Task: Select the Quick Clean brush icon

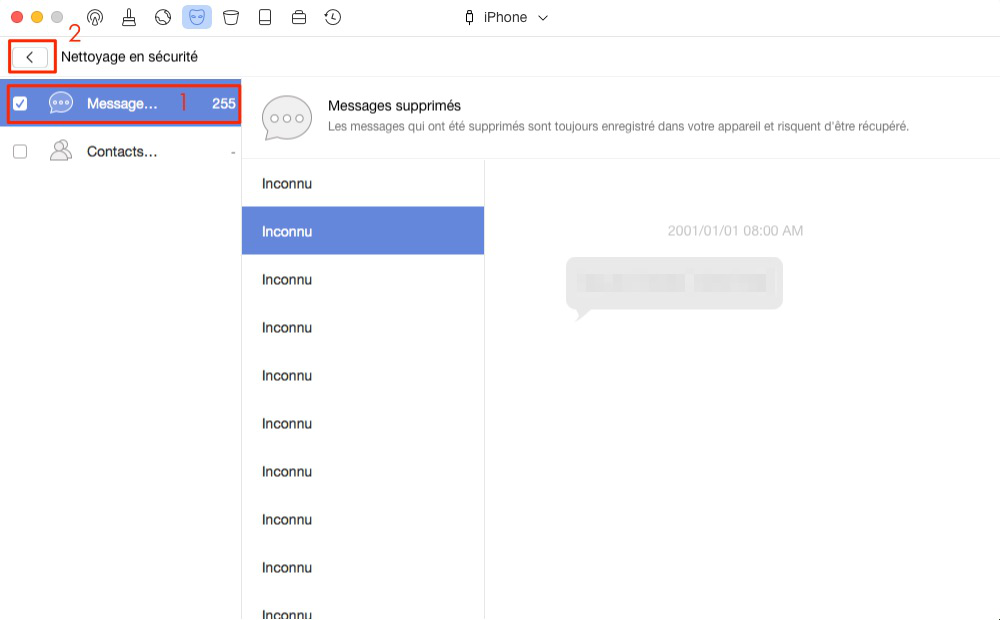Action: (x=129, y=17)
